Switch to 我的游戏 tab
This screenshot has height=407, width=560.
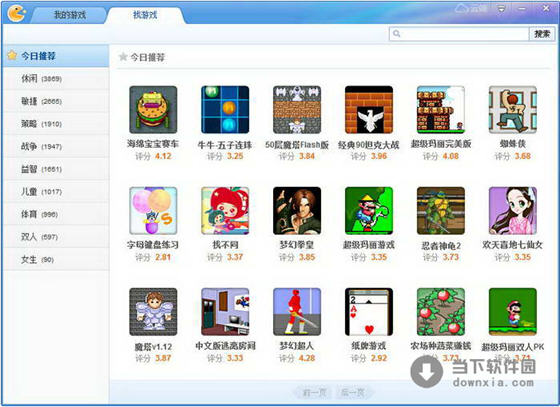pyautogui.click(x=70, y=15)
